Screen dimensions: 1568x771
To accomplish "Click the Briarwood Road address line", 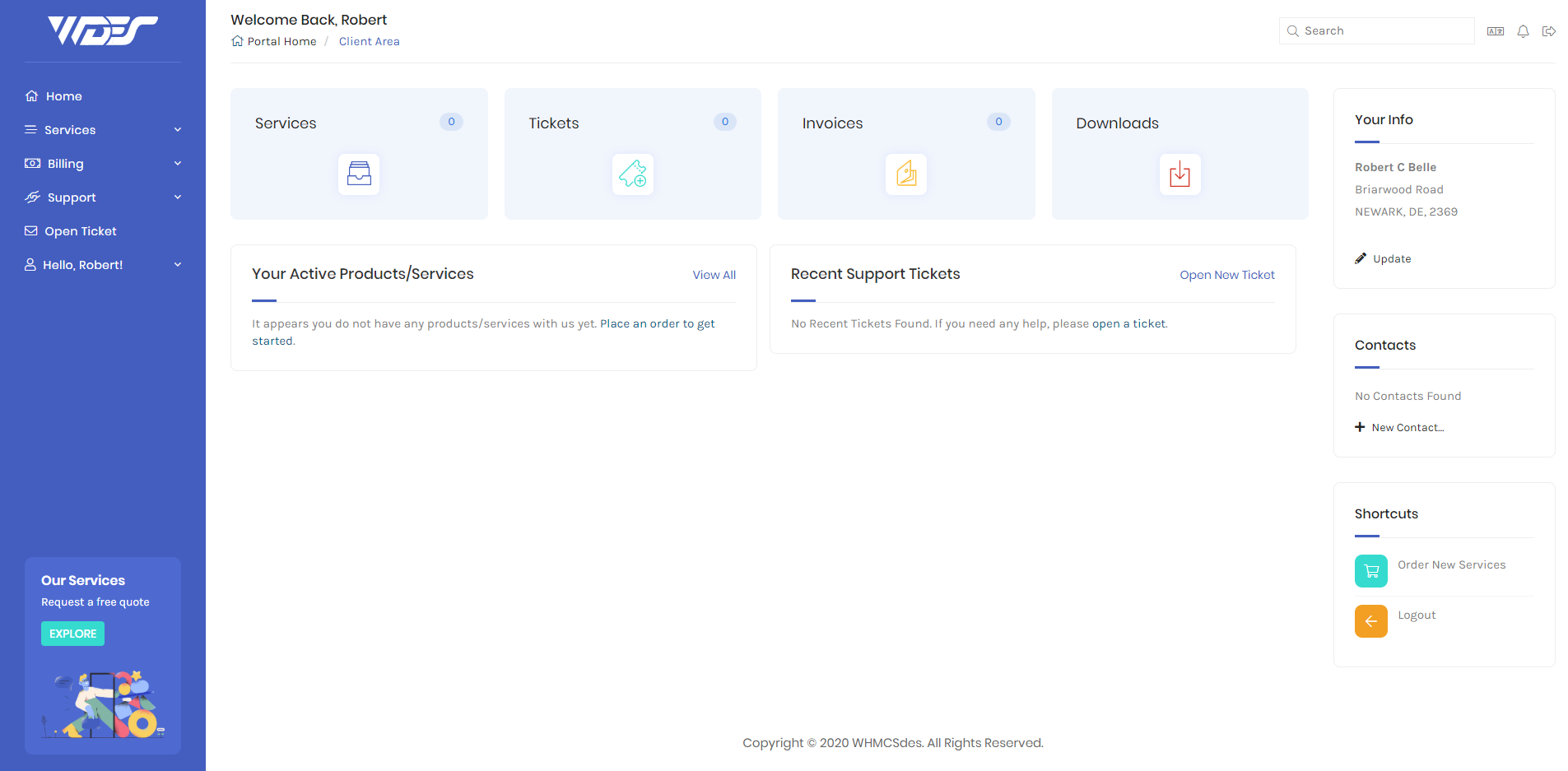I will 1399,189.
